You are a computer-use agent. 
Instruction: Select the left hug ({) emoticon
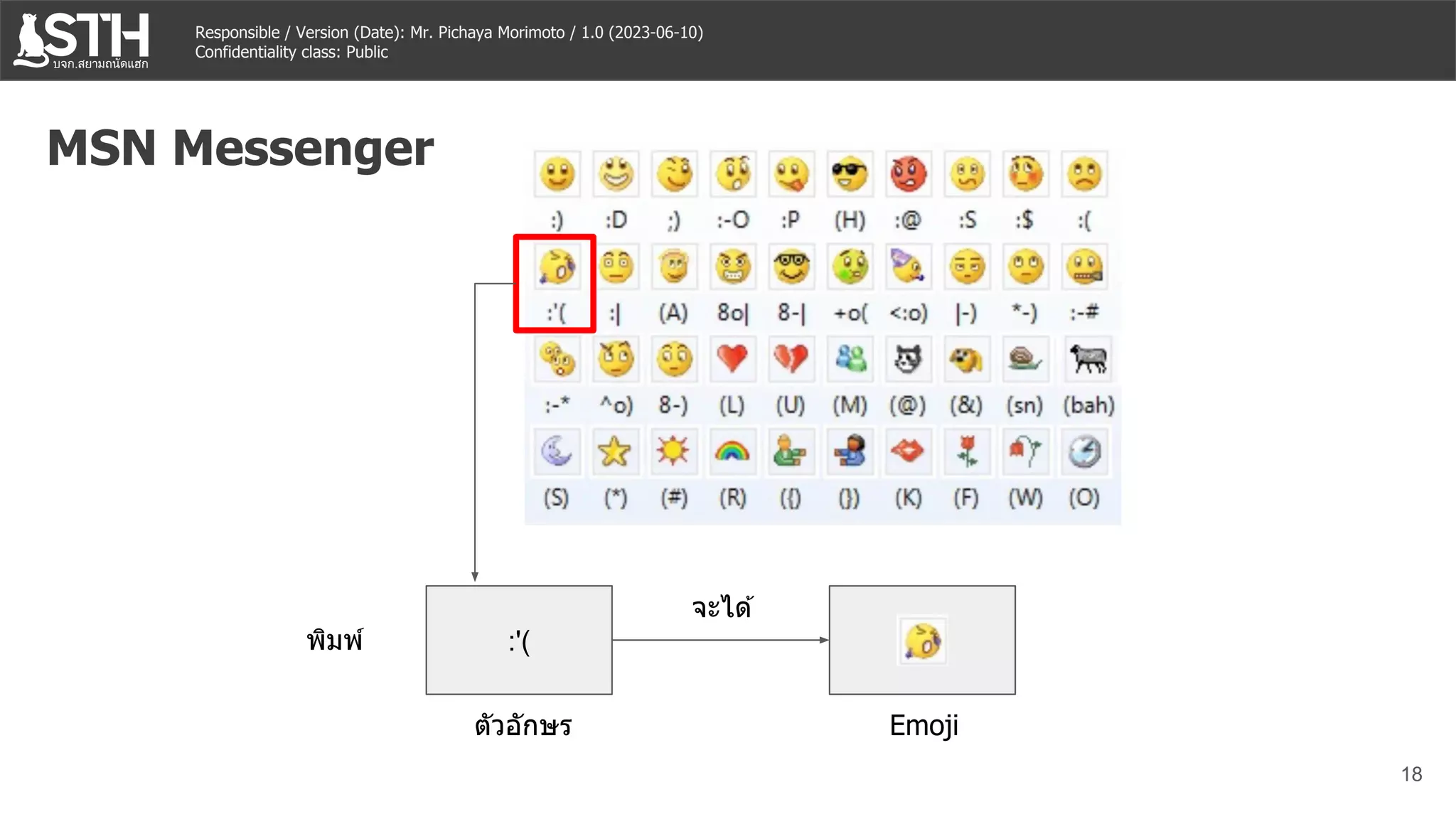point(791,451)
